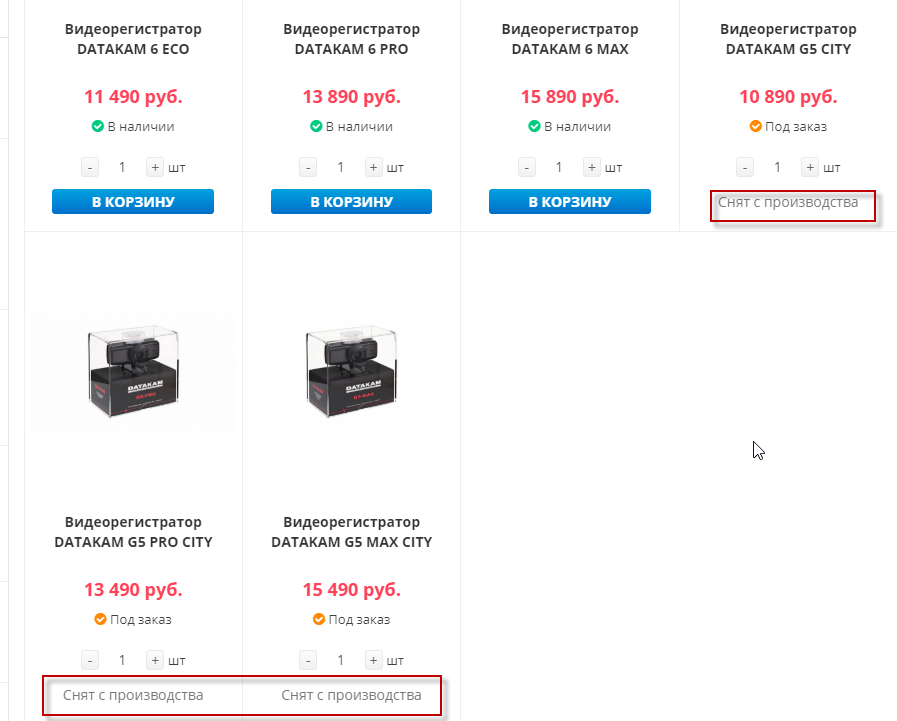Add DATAKAM 6 ECO to cart
This screenshot has width=897, height=721.
pyautogui.click(x=133, y=202)
